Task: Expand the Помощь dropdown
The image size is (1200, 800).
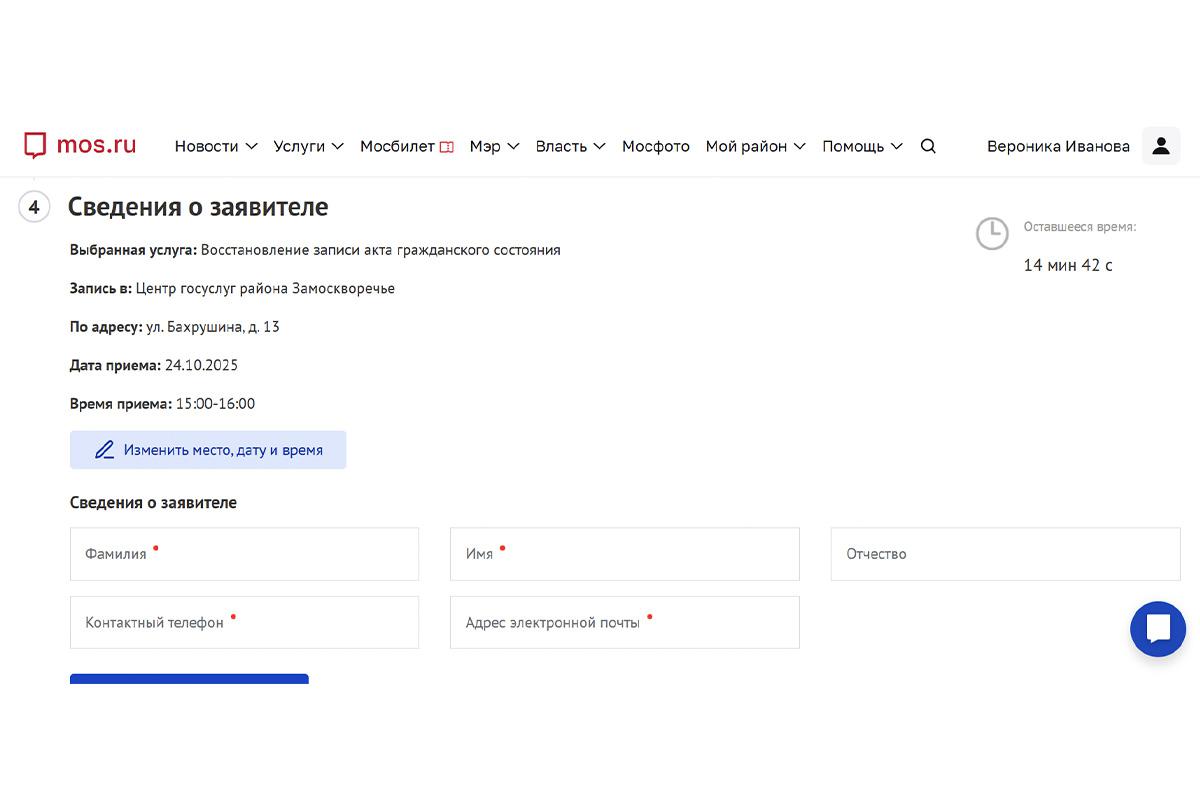Action: [x=853, y=146]
